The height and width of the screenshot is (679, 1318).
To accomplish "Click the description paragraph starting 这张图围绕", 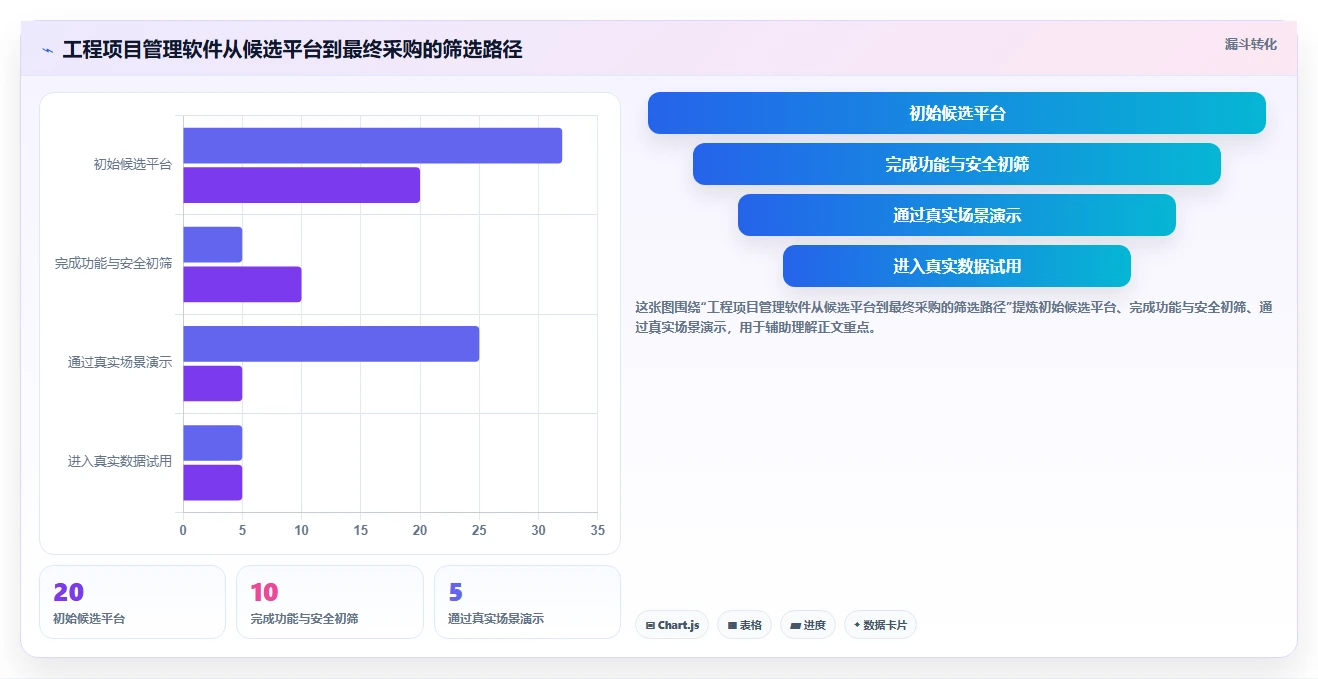I will click(954, 317).
